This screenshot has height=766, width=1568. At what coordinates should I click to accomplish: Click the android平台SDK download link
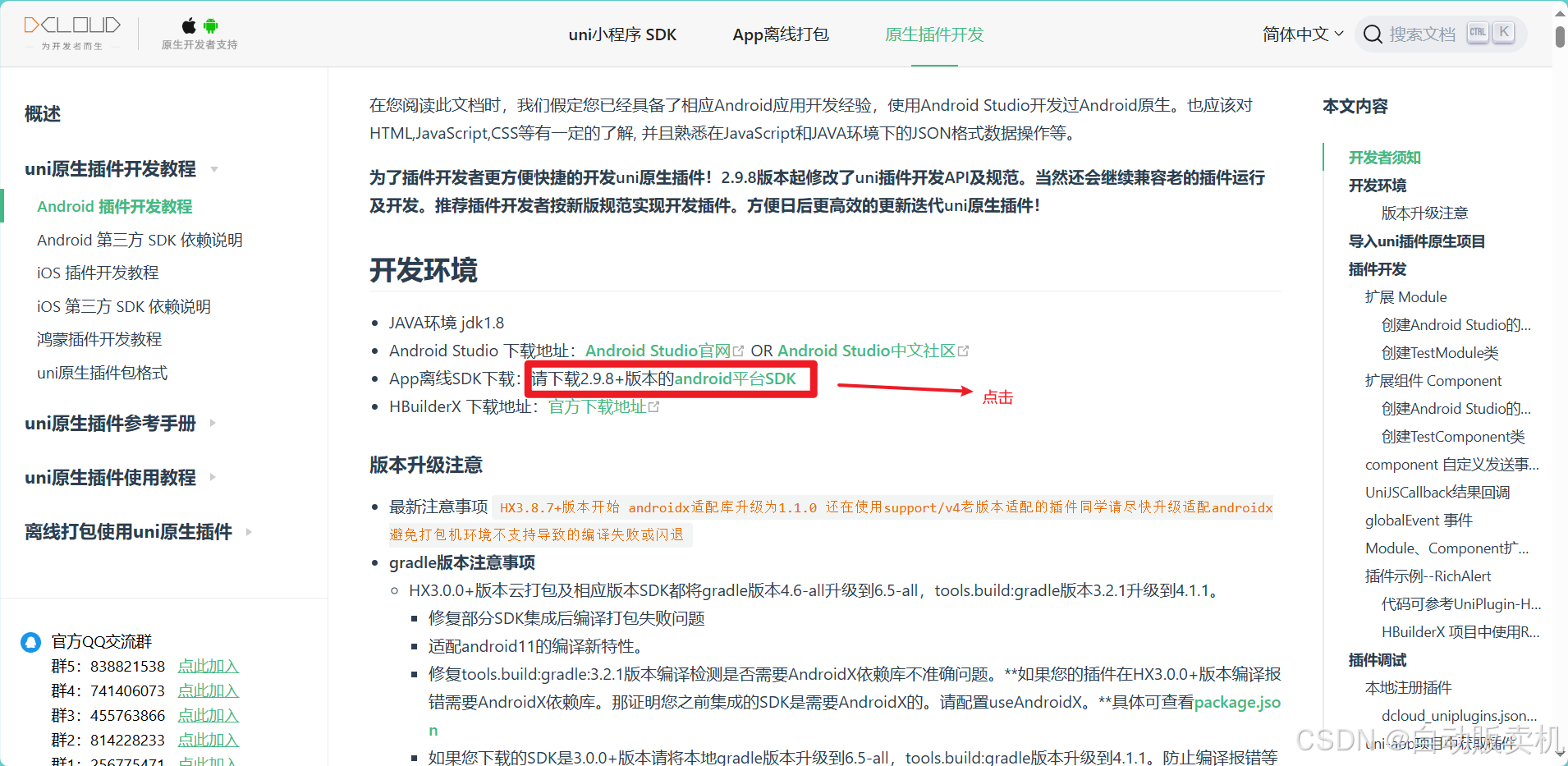click(x=735, y=379)
